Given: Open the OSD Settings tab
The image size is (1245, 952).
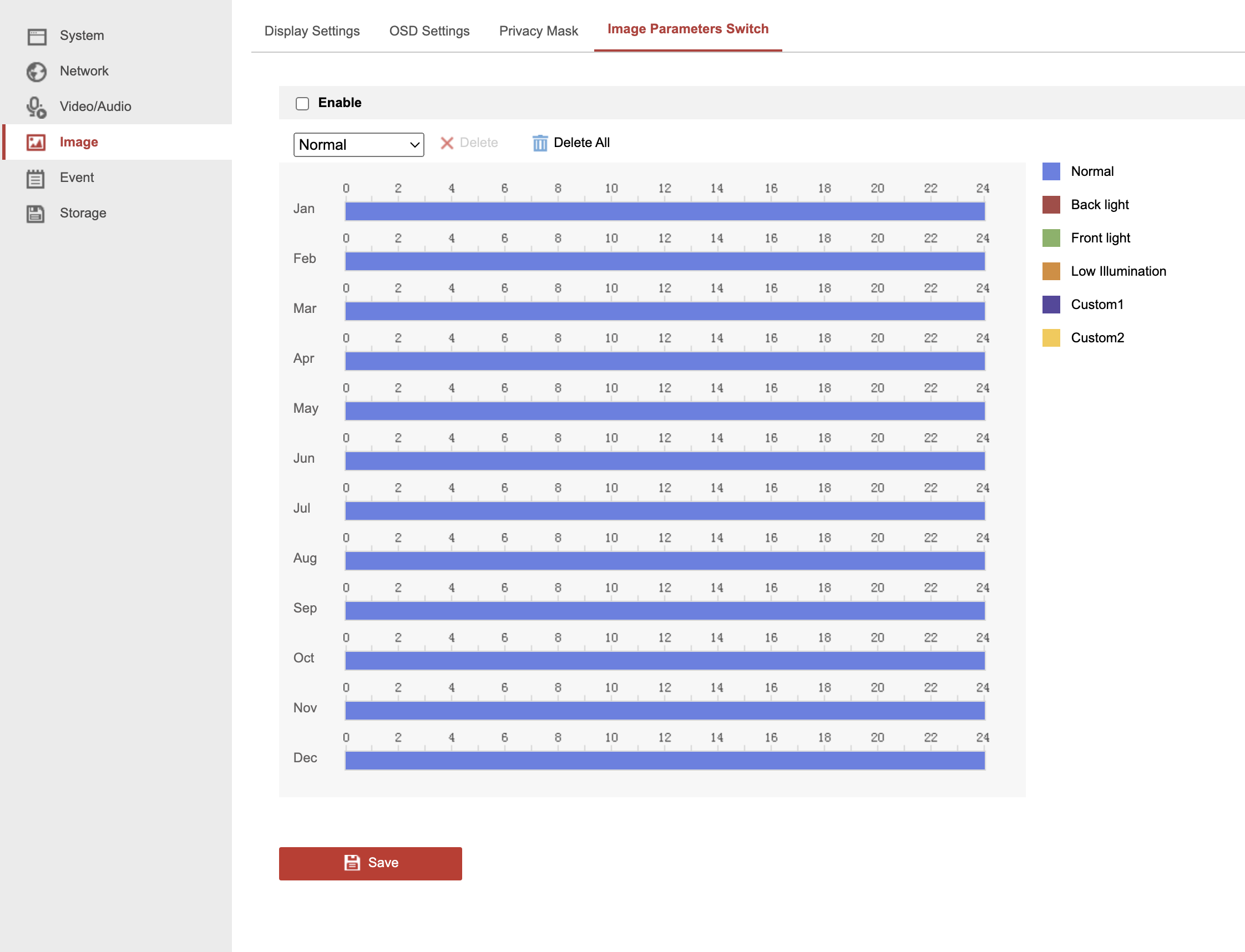Looking at the screenshot, I should (429, 31).
